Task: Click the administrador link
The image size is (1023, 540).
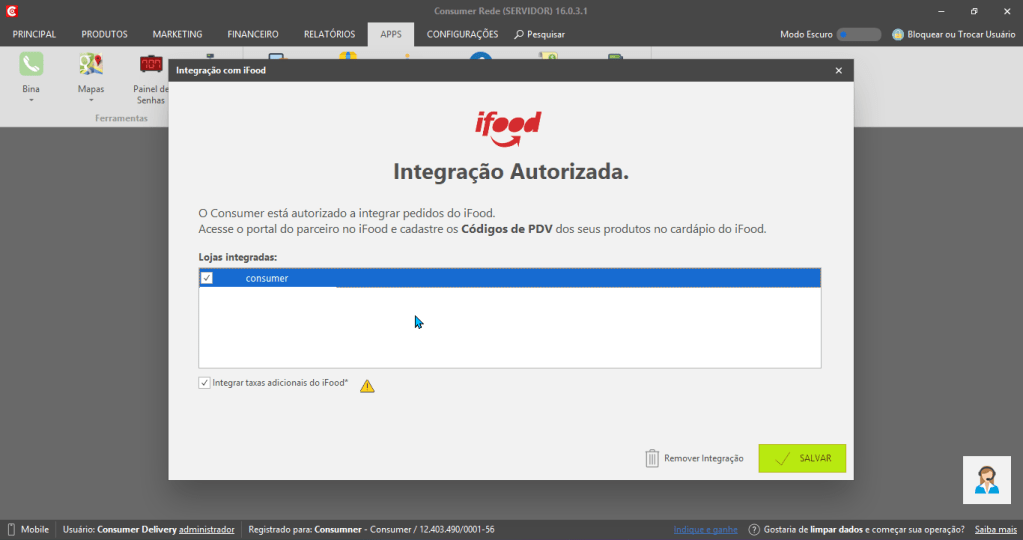Action: click(x=206, y=530)
